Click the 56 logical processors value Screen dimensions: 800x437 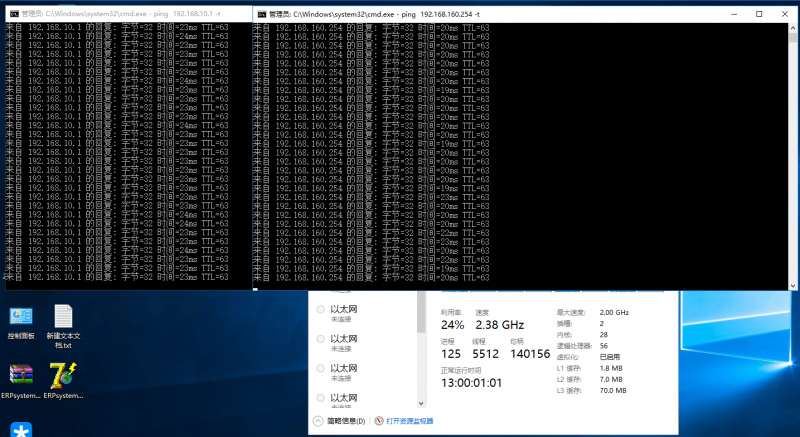click(x=604, y=346)
